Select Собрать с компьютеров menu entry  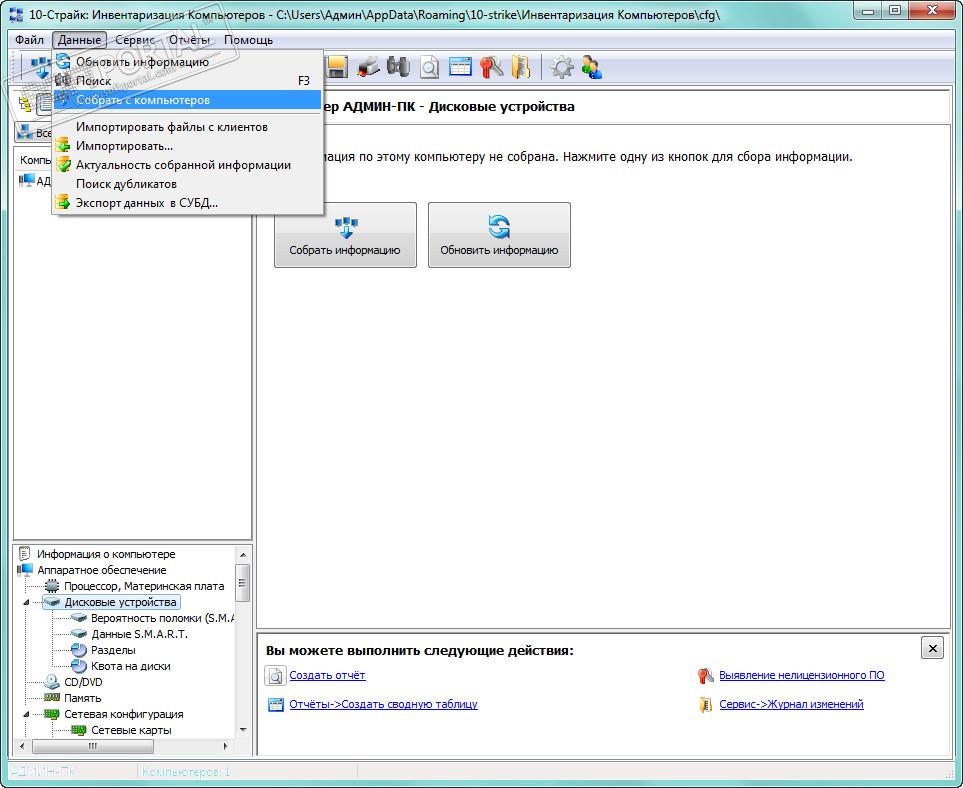(x=187, y=100)
